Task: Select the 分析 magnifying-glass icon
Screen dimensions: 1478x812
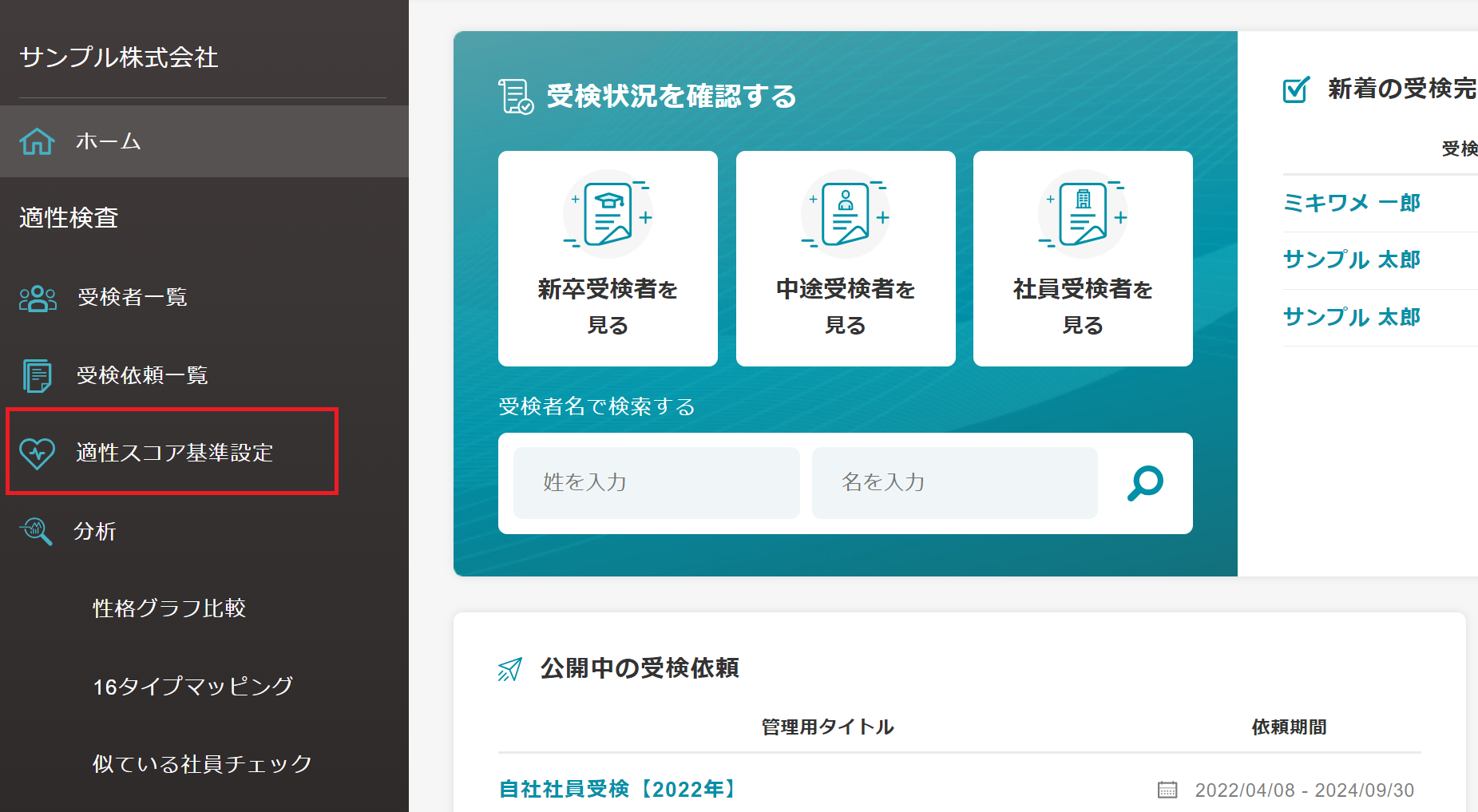Action: point(35,530)
